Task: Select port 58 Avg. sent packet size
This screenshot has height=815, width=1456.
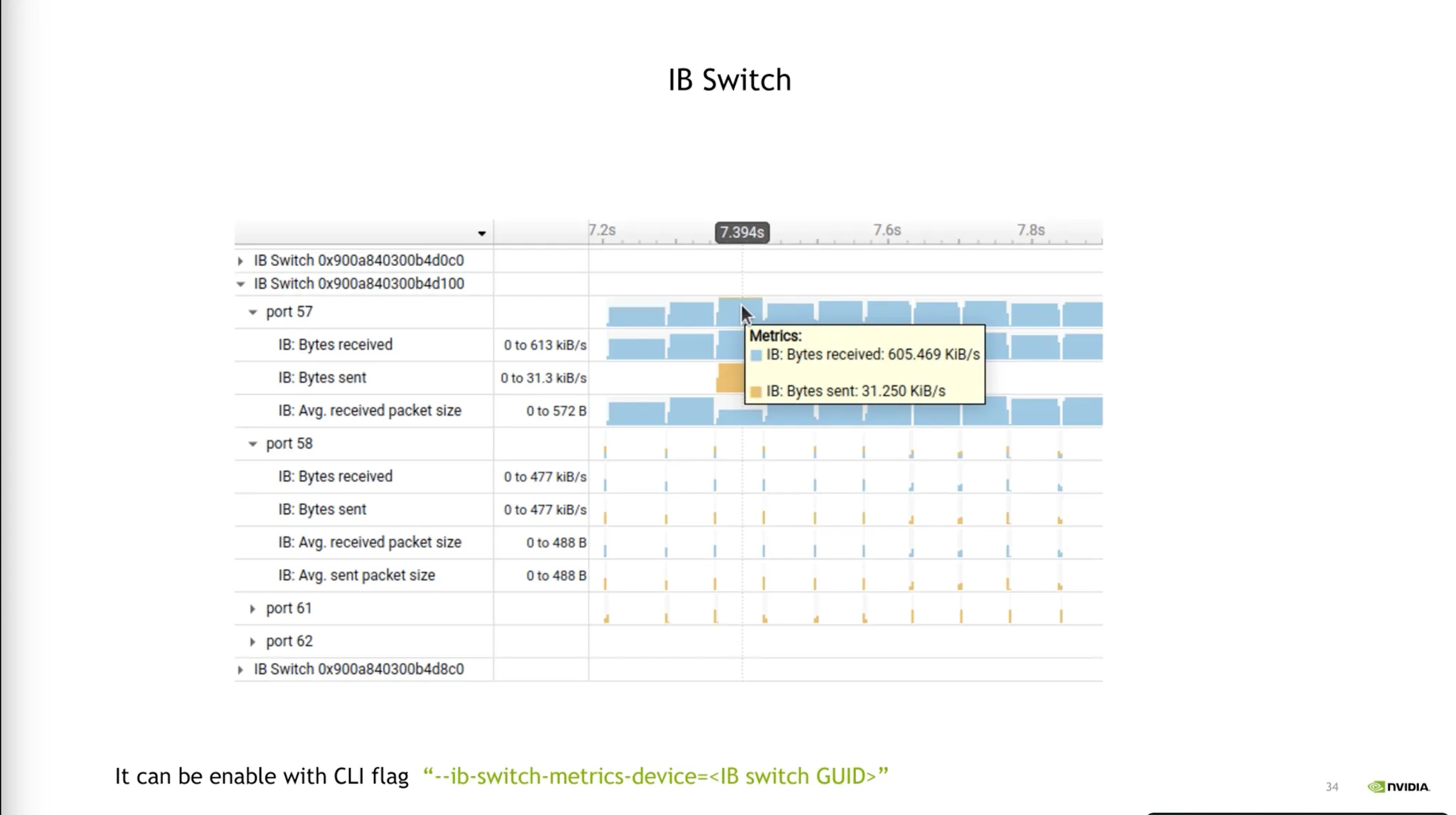Action: point(356,575)
